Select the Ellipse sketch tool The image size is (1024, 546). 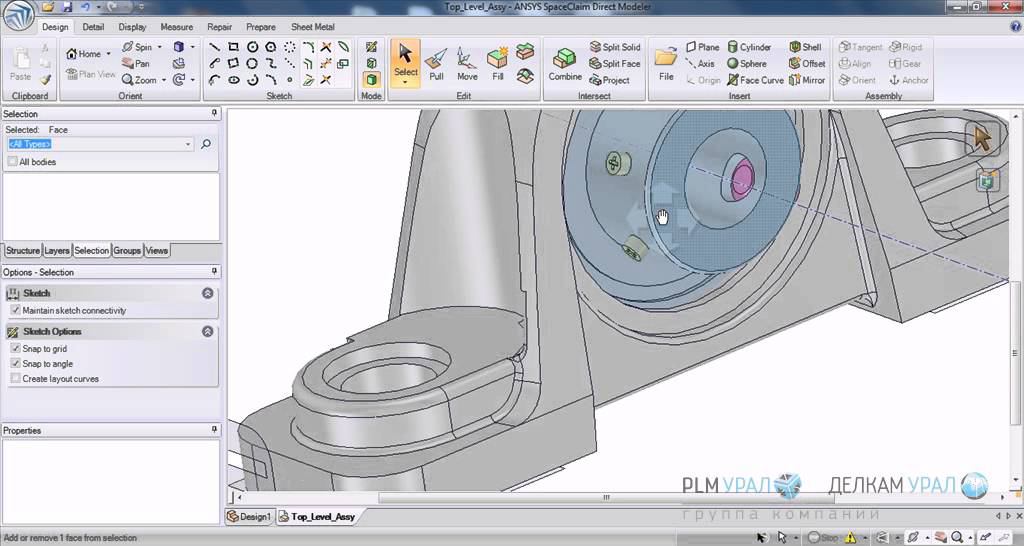pyautogui.click(x=233, y=80)
